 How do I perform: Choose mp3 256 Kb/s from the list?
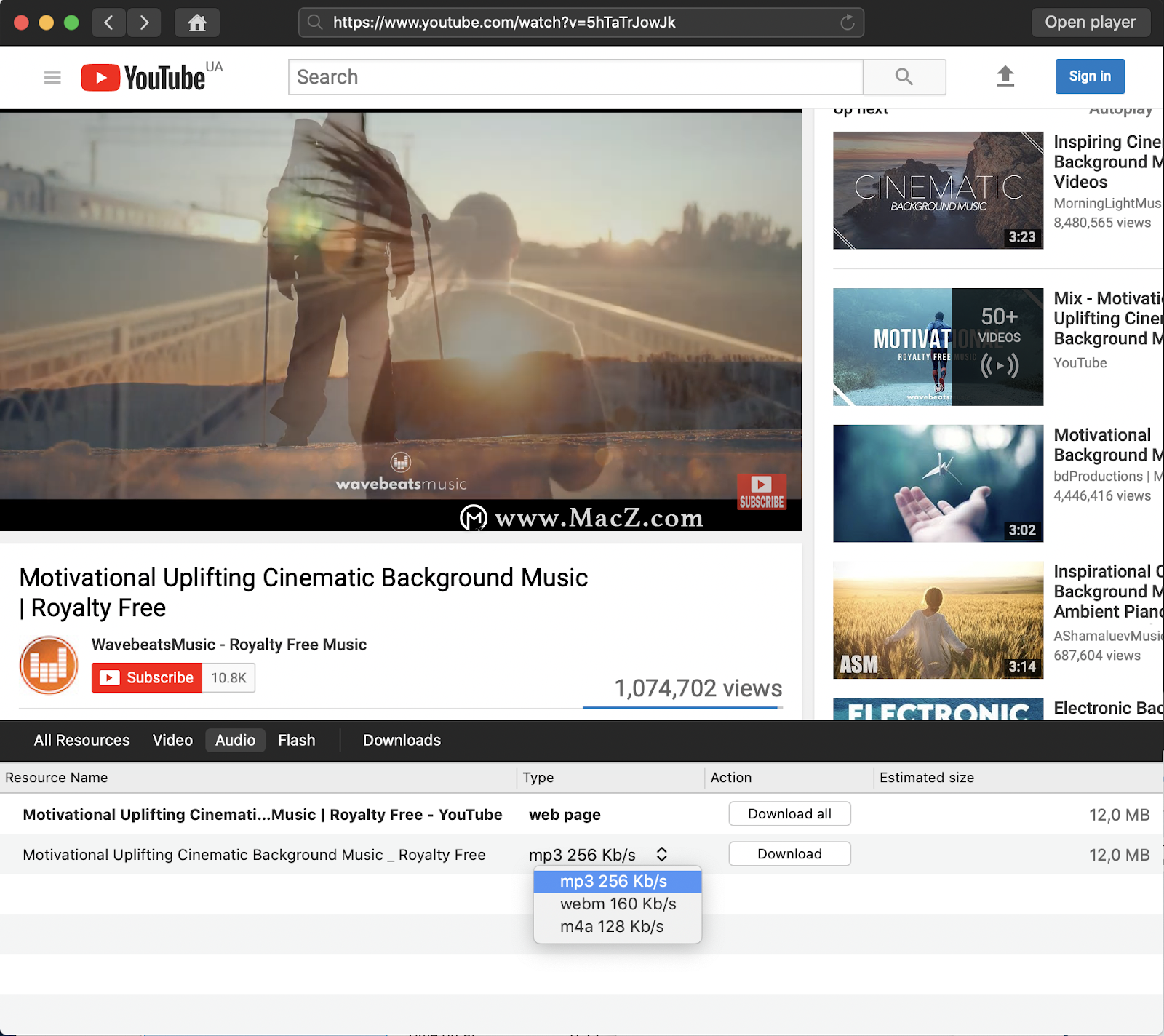(x=617, y=881)
